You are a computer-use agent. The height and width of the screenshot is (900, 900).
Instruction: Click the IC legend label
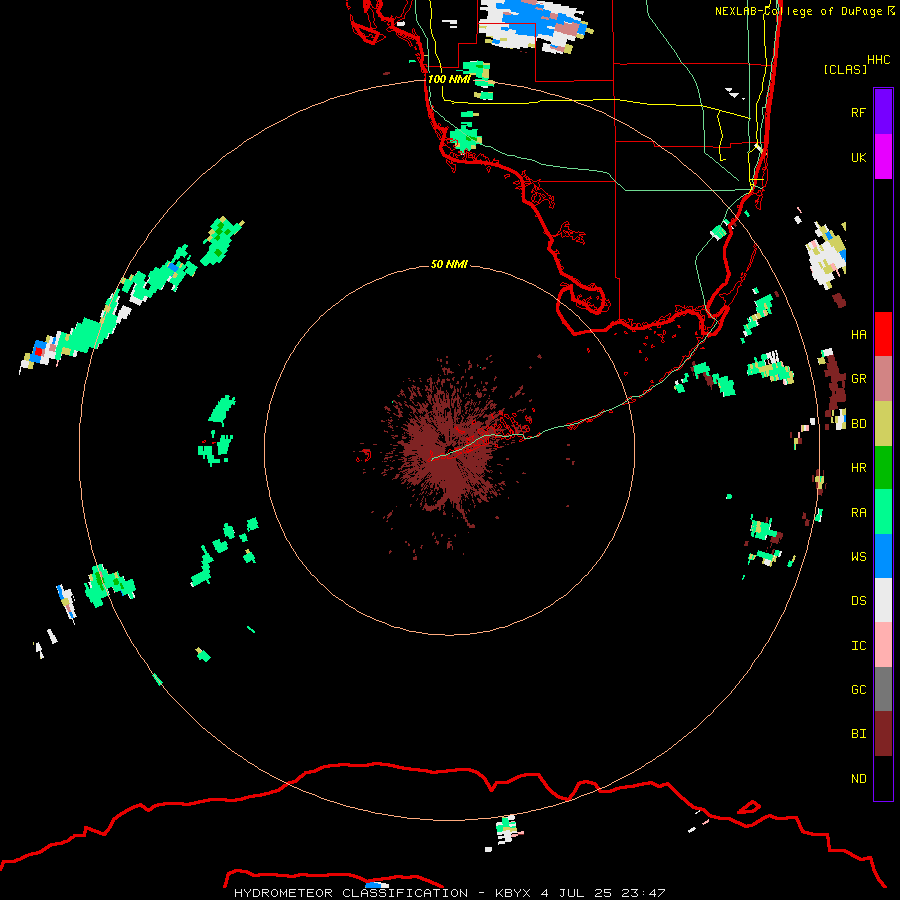point(859,646)
